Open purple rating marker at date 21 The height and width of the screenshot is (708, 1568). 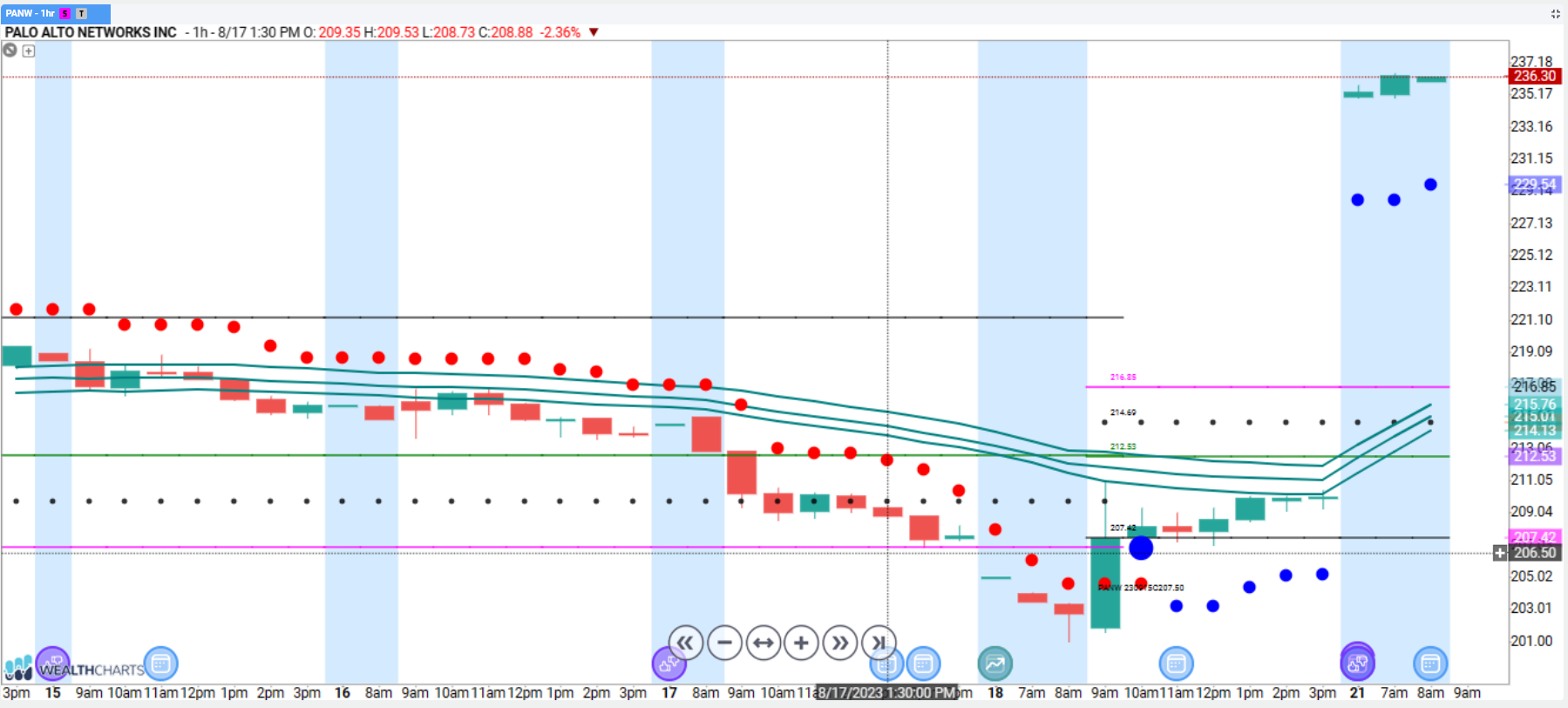1357,663
